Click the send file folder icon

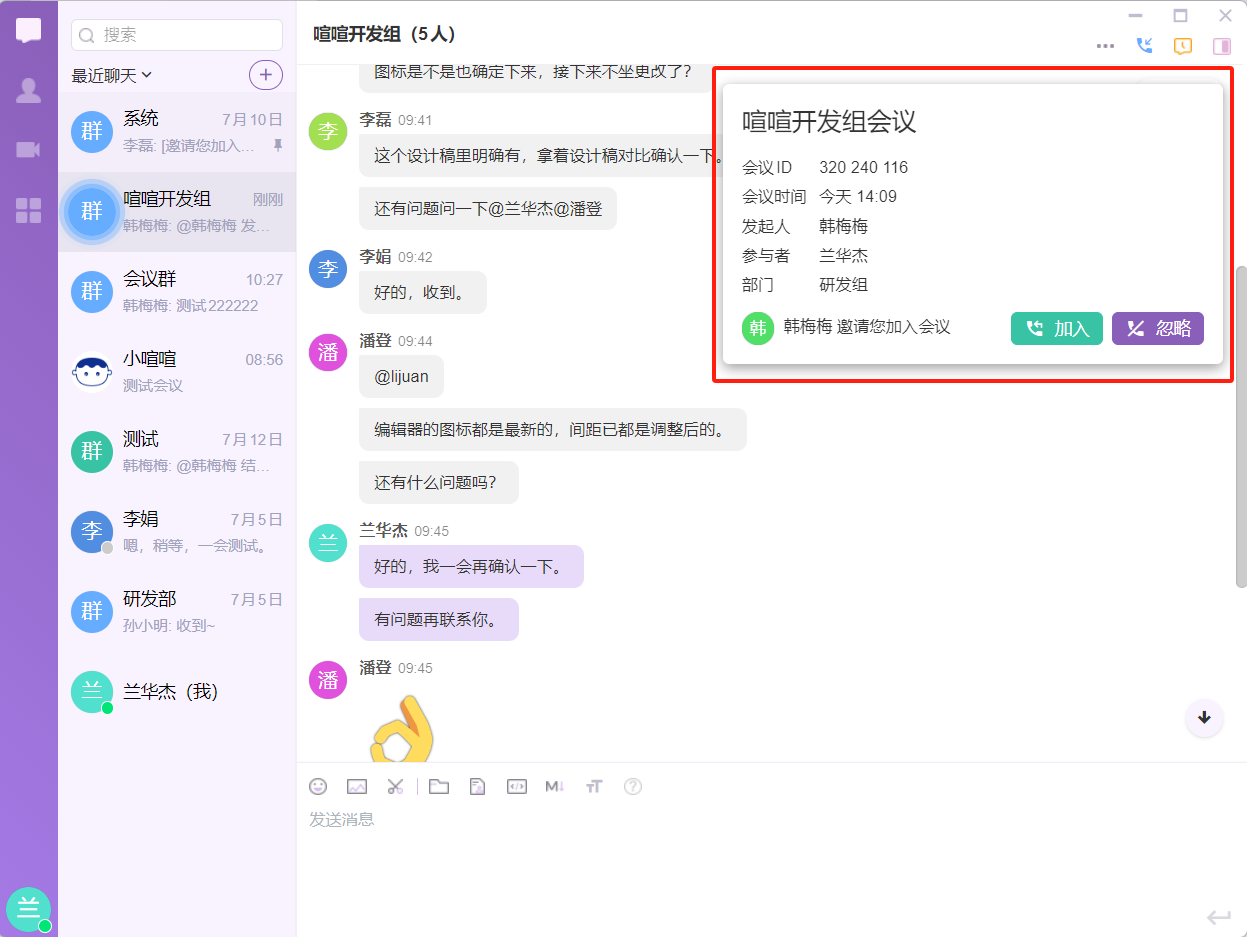(x=439, y=787)
